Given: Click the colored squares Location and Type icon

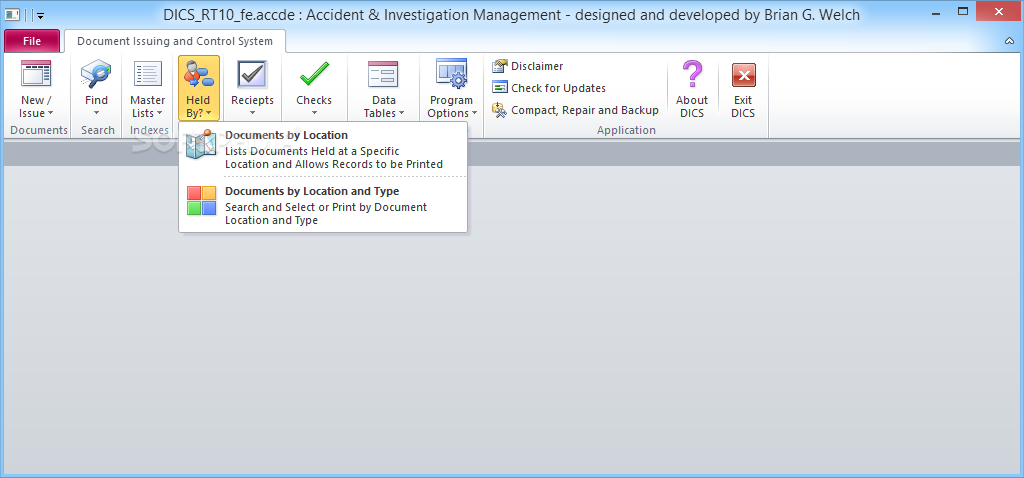Looking at the screenshot, I should [201, 200].
